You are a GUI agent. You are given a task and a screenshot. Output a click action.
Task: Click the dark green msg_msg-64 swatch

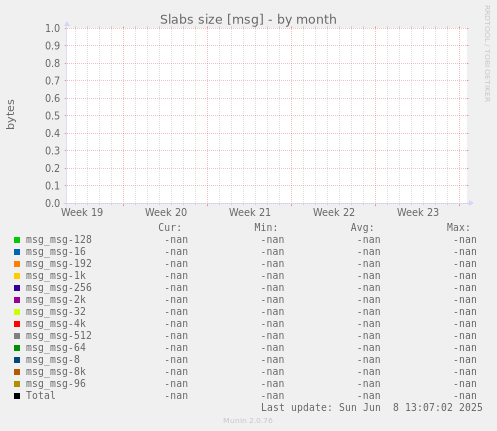(x=17, y=348)
